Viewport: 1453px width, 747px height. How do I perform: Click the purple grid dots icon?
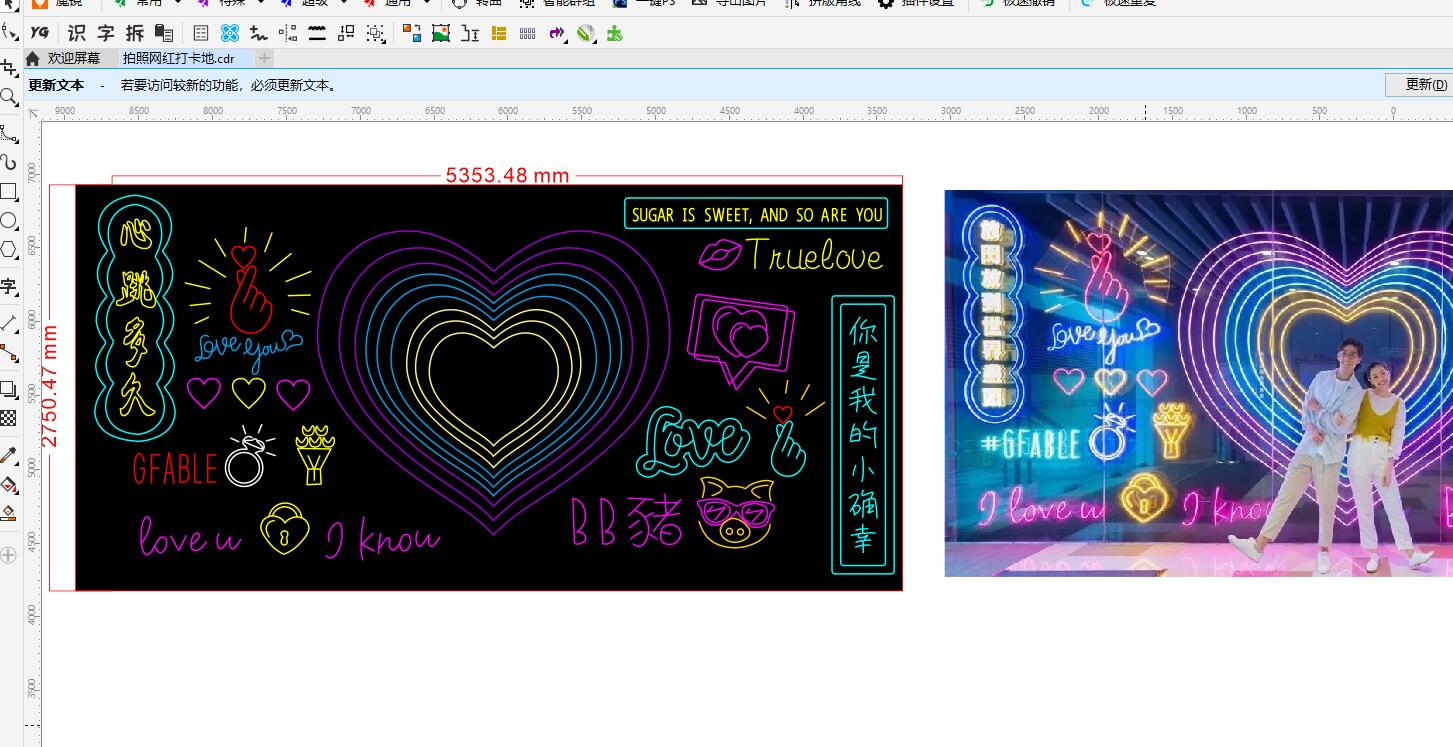click(528, 33)
